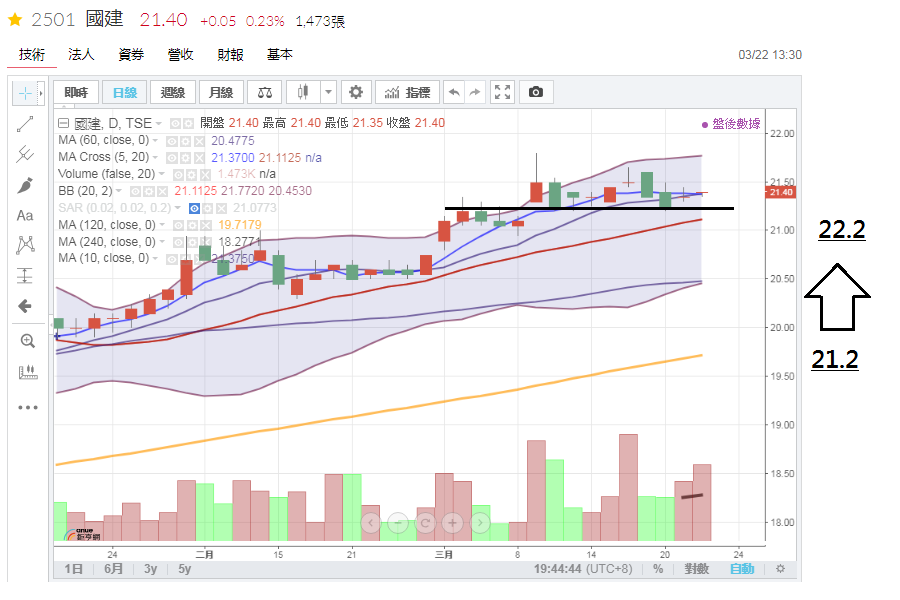The height and width of the screenshot is (600, 900).
Task: Activate the zoom-in magnifier tool
Action: tap(27, 341)
